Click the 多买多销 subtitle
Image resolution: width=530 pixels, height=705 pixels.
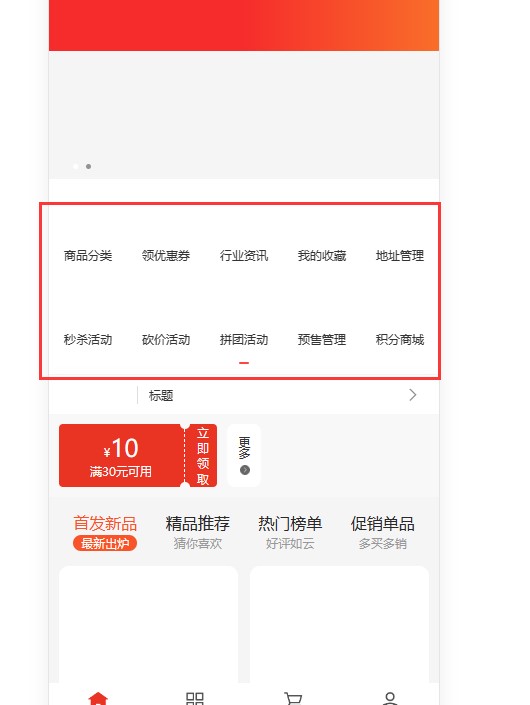tap(383, 544)
